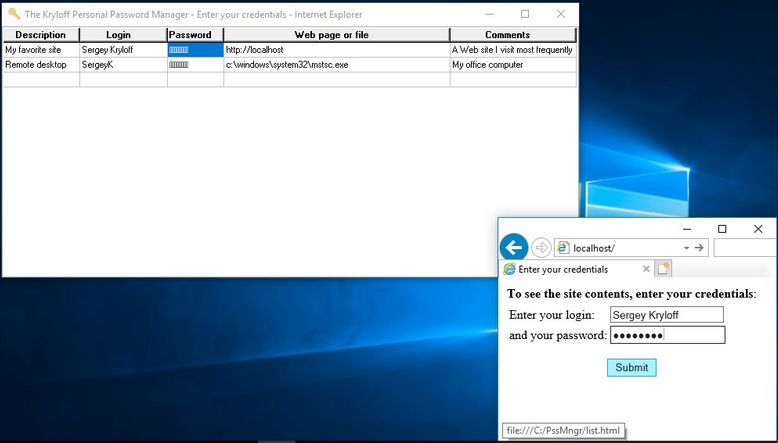Minimize the localhost browser window

tap(687, 229)
